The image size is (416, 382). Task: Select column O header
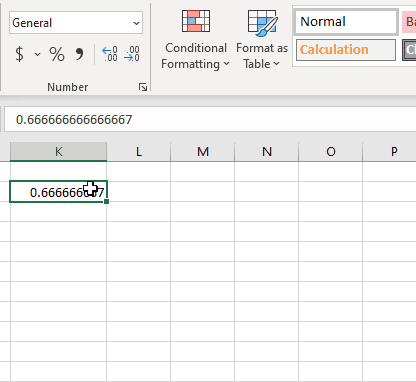[331, 152]
